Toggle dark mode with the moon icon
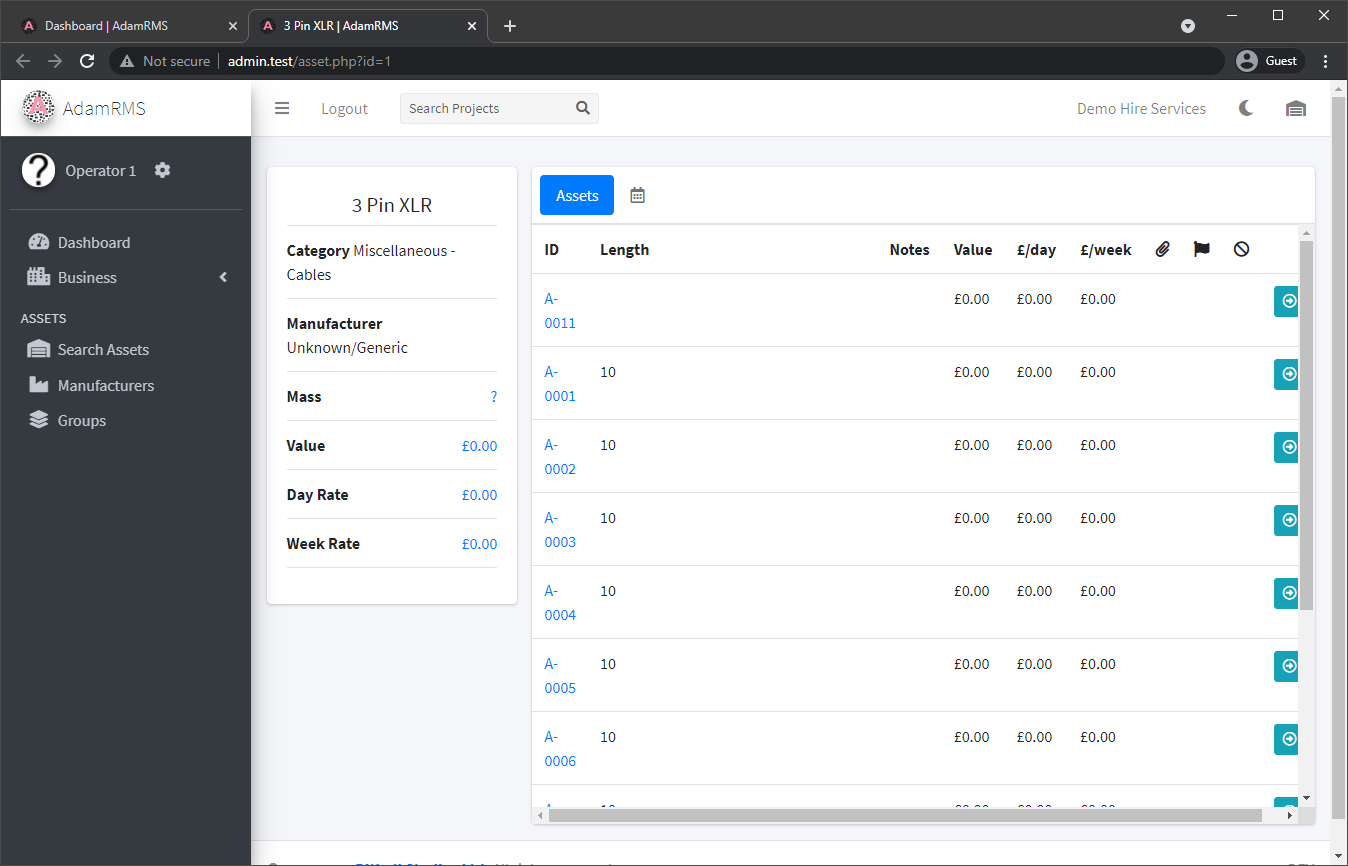1348x866 pixels. tap(1246, 108)
